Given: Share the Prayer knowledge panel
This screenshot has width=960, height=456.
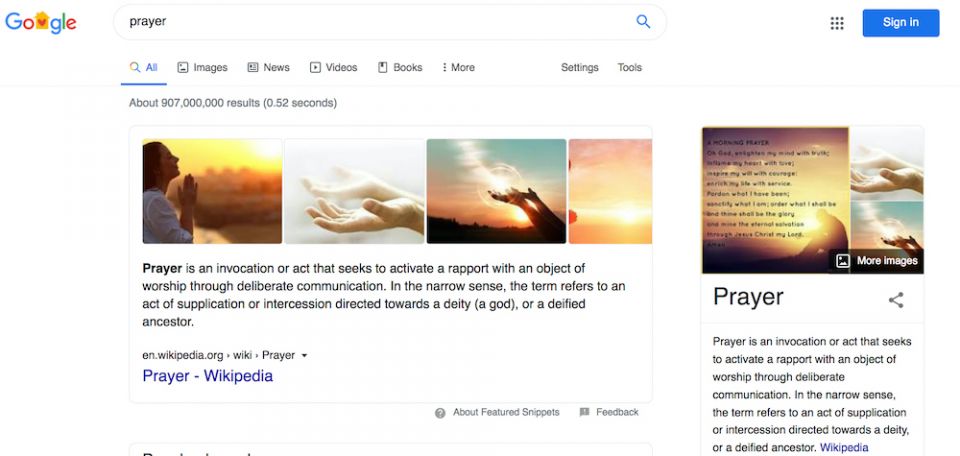Looking at the screenshot, I should (x=896, y=300).
